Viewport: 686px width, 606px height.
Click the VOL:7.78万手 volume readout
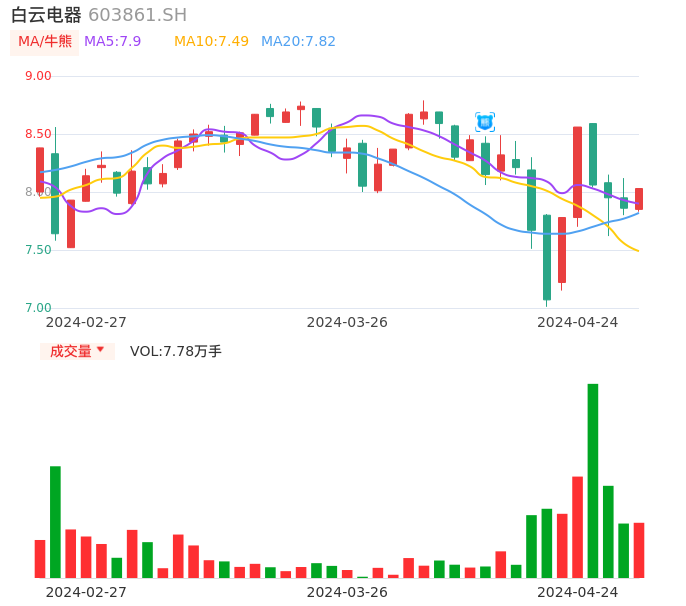pos(175,351)
